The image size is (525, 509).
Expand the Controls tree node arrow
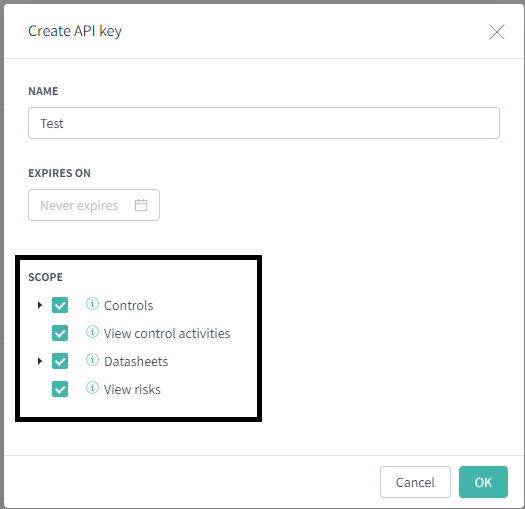pyautogui.click(x=40, y=305)
